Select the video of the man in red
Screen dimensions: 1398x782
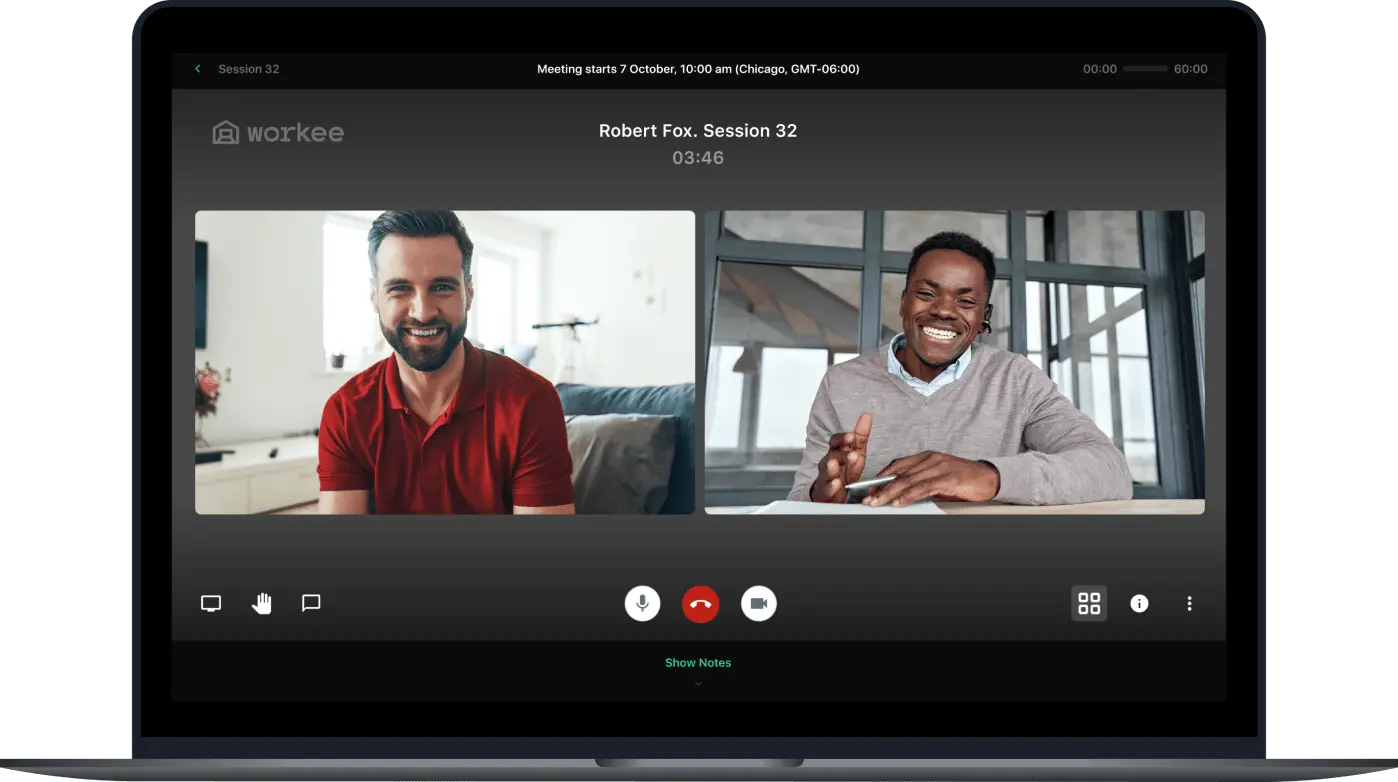pyautogui.click(x=444, y=362)
